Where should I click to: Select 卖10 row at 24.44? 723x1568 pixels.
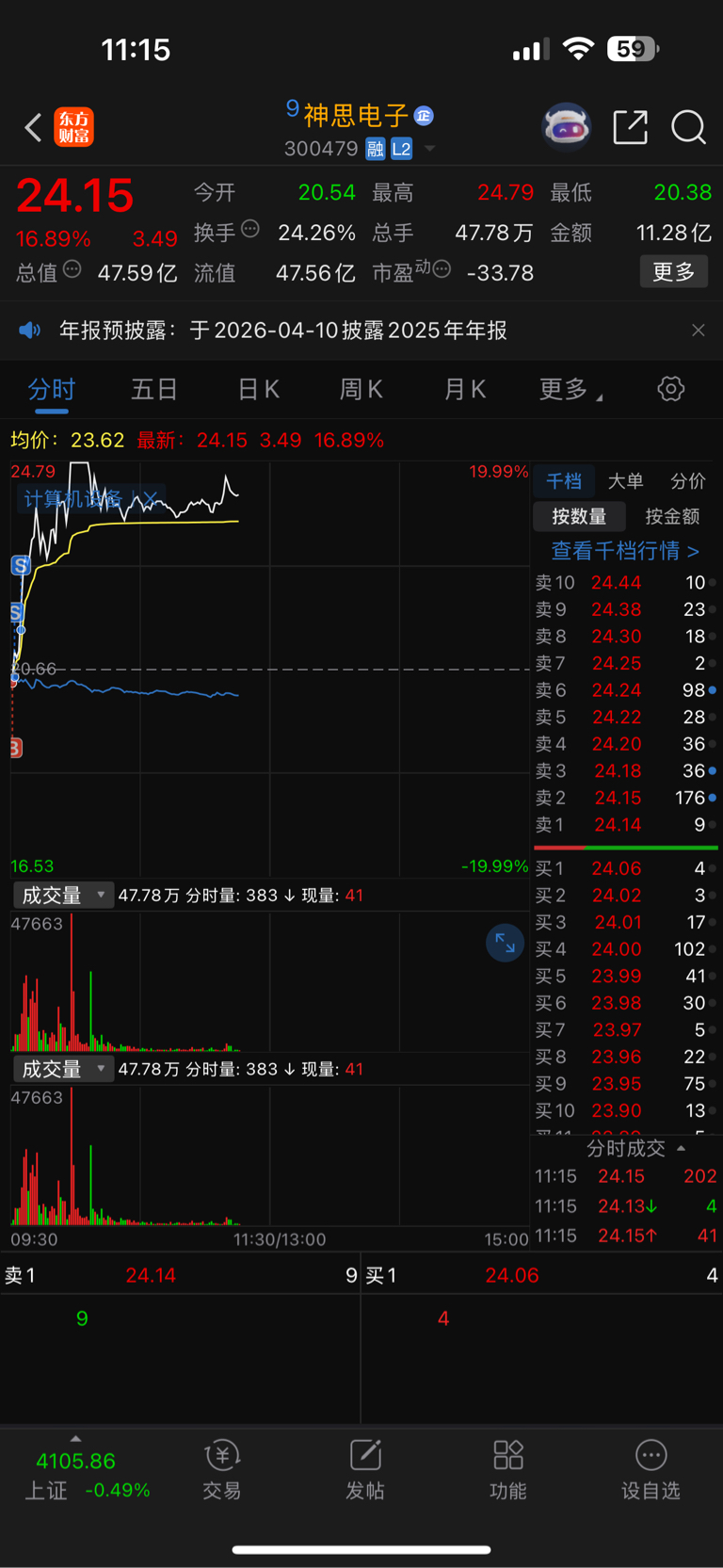pyautogui.click(x=626, y=583)
